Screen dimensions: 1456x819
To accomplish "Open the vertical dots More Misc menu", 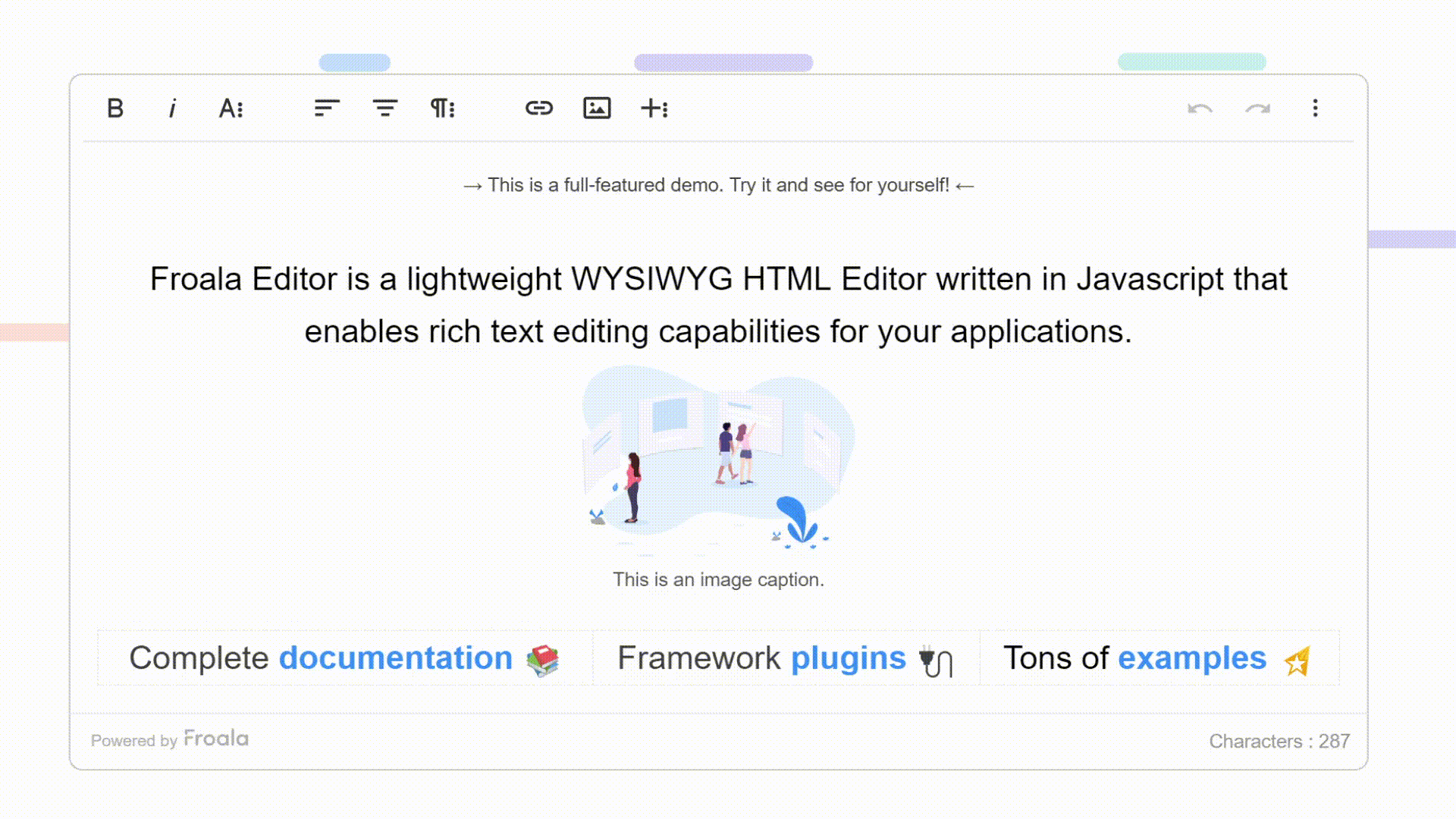I will (1316, 108).
